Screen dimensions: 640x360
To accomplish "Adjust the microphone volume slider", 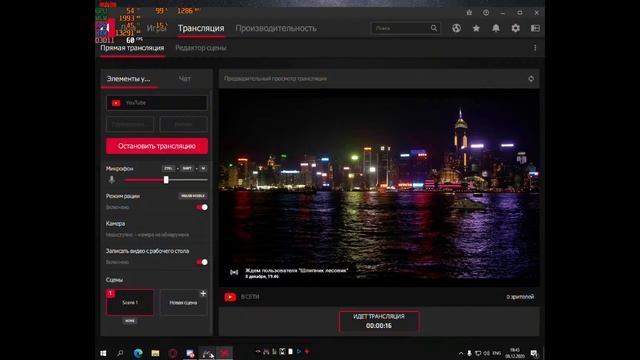I will [166, 180].
